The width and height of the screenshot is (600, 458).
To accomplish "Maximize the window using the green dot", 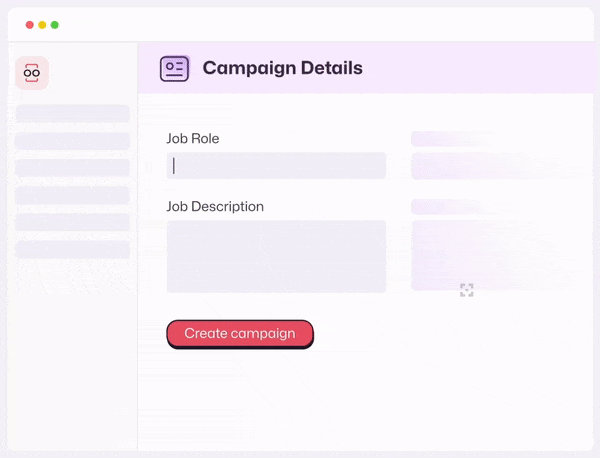I will 55,25.
